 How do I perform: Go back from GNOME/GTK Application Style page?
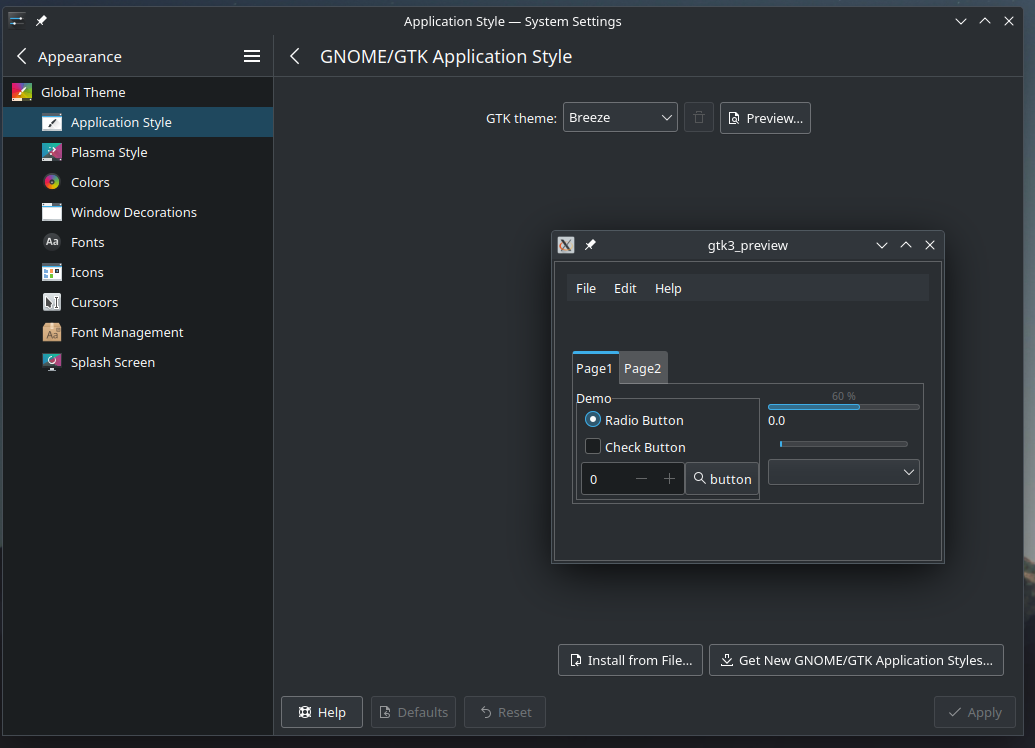tap(295, 57)
